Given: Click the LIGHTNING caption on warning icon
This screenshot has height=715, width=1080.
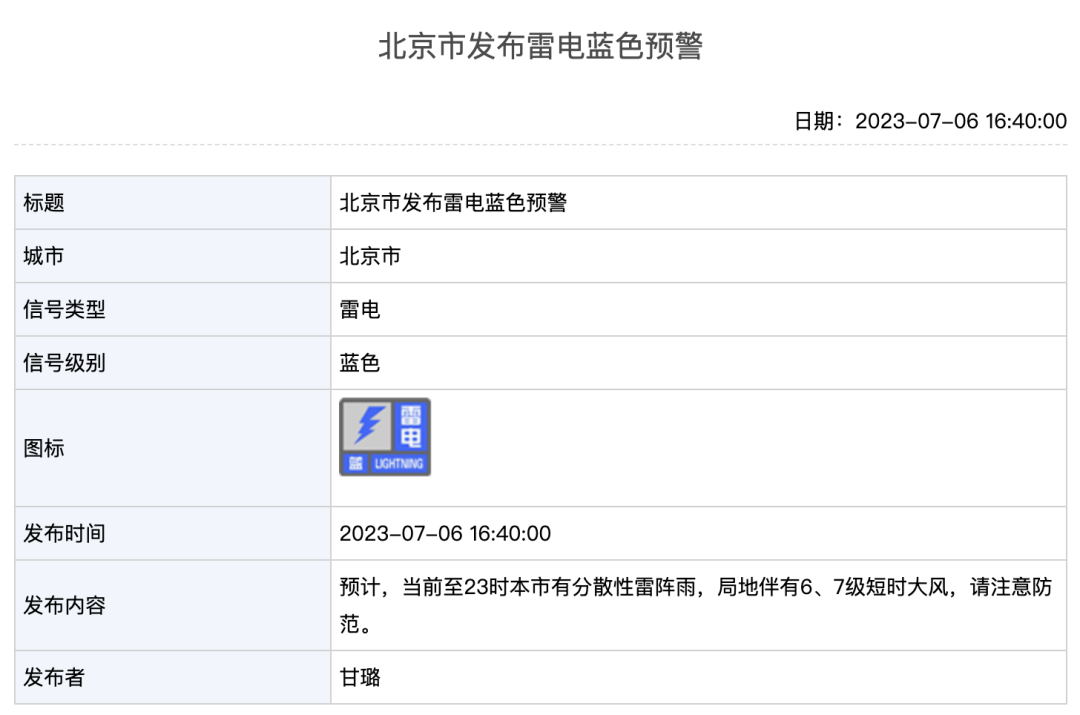Looking at the screenshot, I should [399, 464].
